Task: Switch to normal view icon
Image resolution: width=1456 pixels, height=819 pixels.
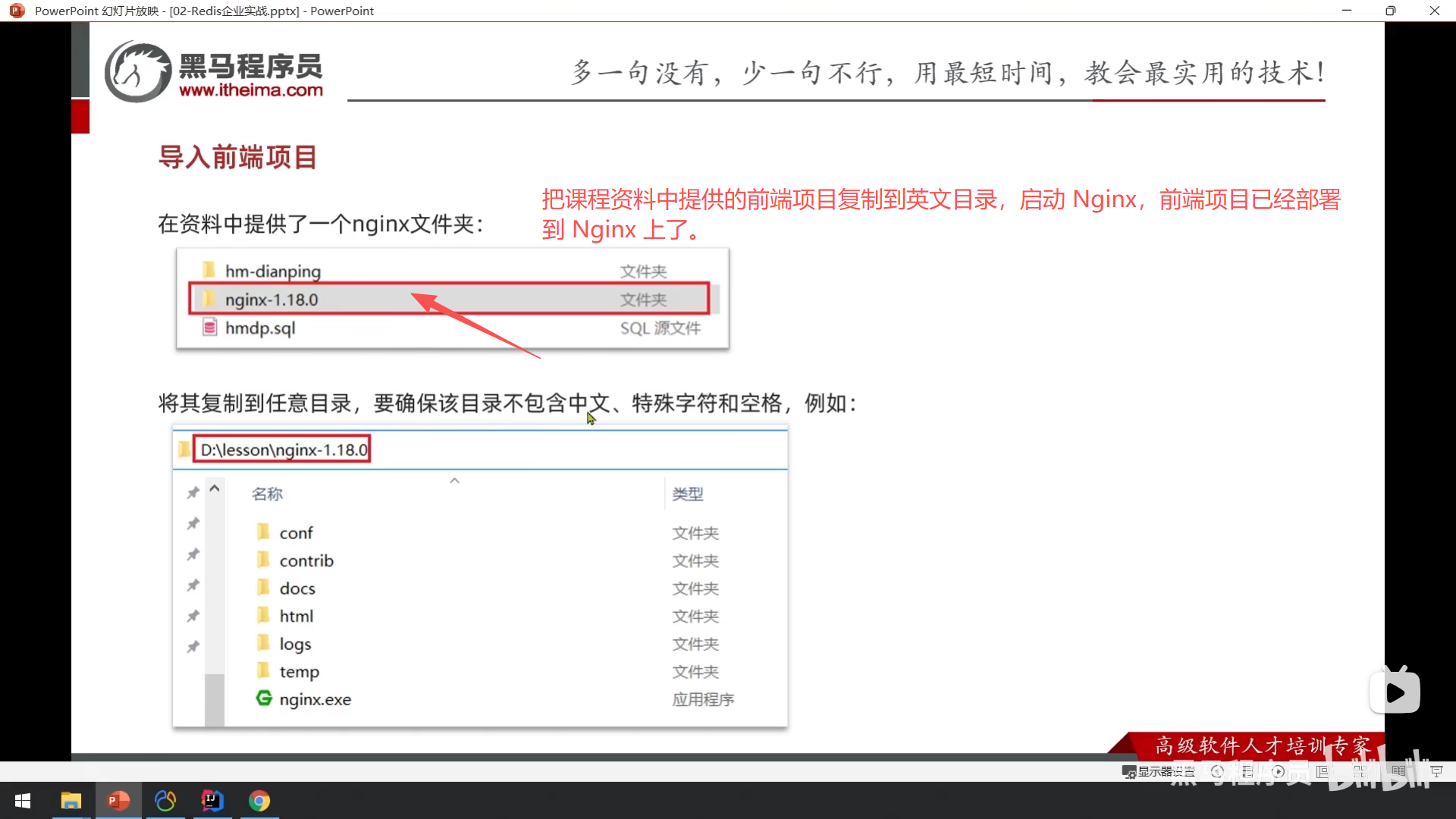Action: click(x=1323, y=771)
